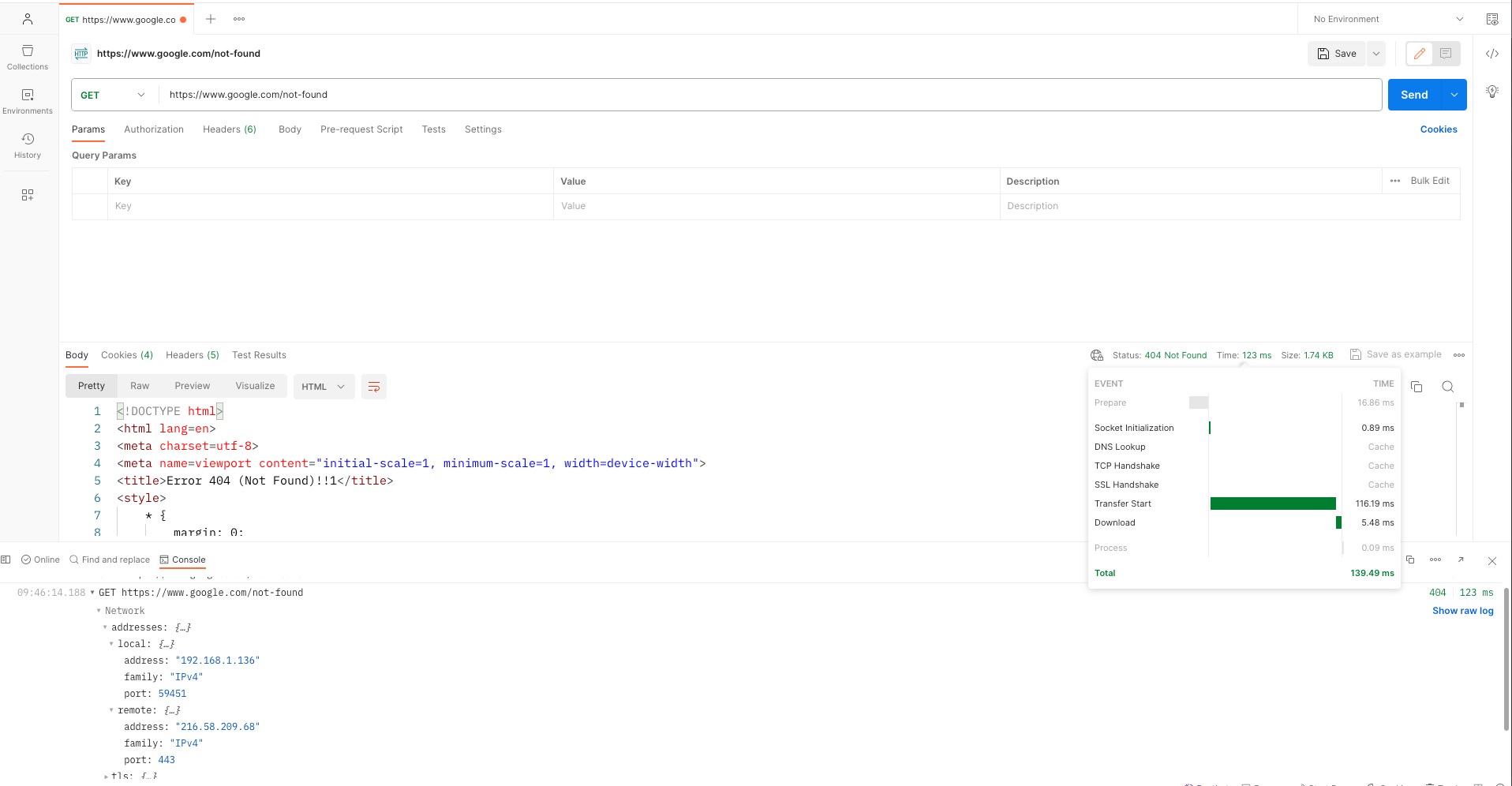Viewport: 1512px width, 786px height.
Task: Collapse the remote address node
Action: tap(111, 710)
